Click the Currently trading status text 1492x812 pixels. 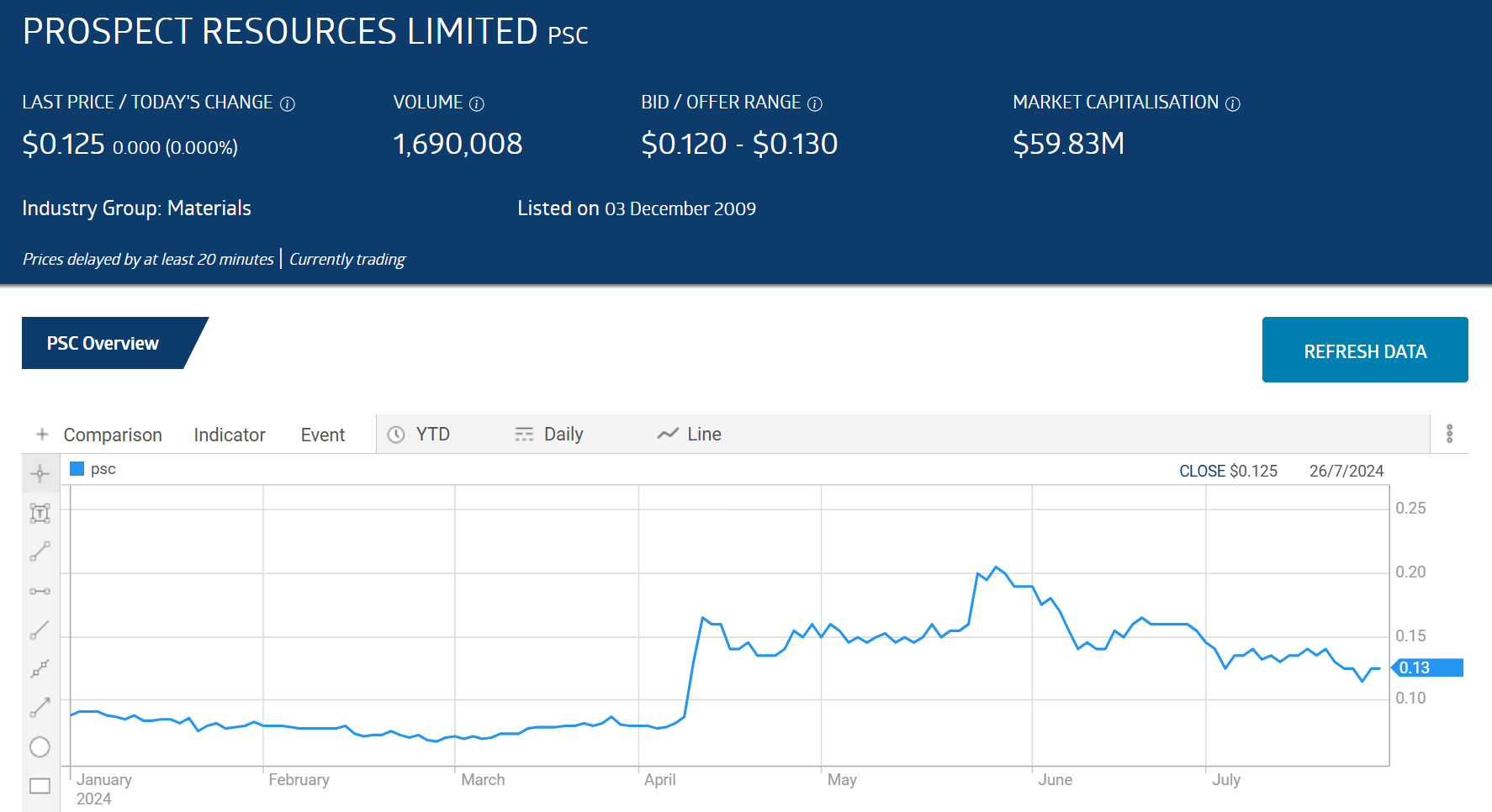[347, 259]
